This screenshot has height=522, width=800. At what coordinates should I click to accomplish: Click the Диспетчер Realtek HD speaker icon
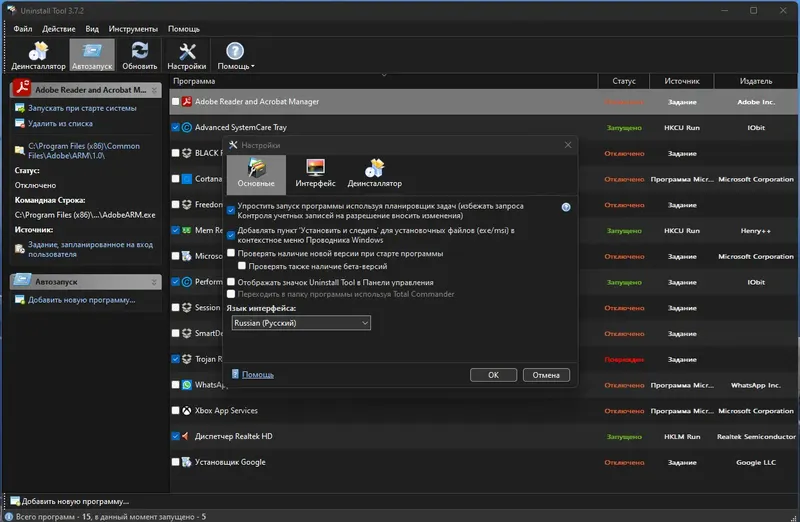187,436
